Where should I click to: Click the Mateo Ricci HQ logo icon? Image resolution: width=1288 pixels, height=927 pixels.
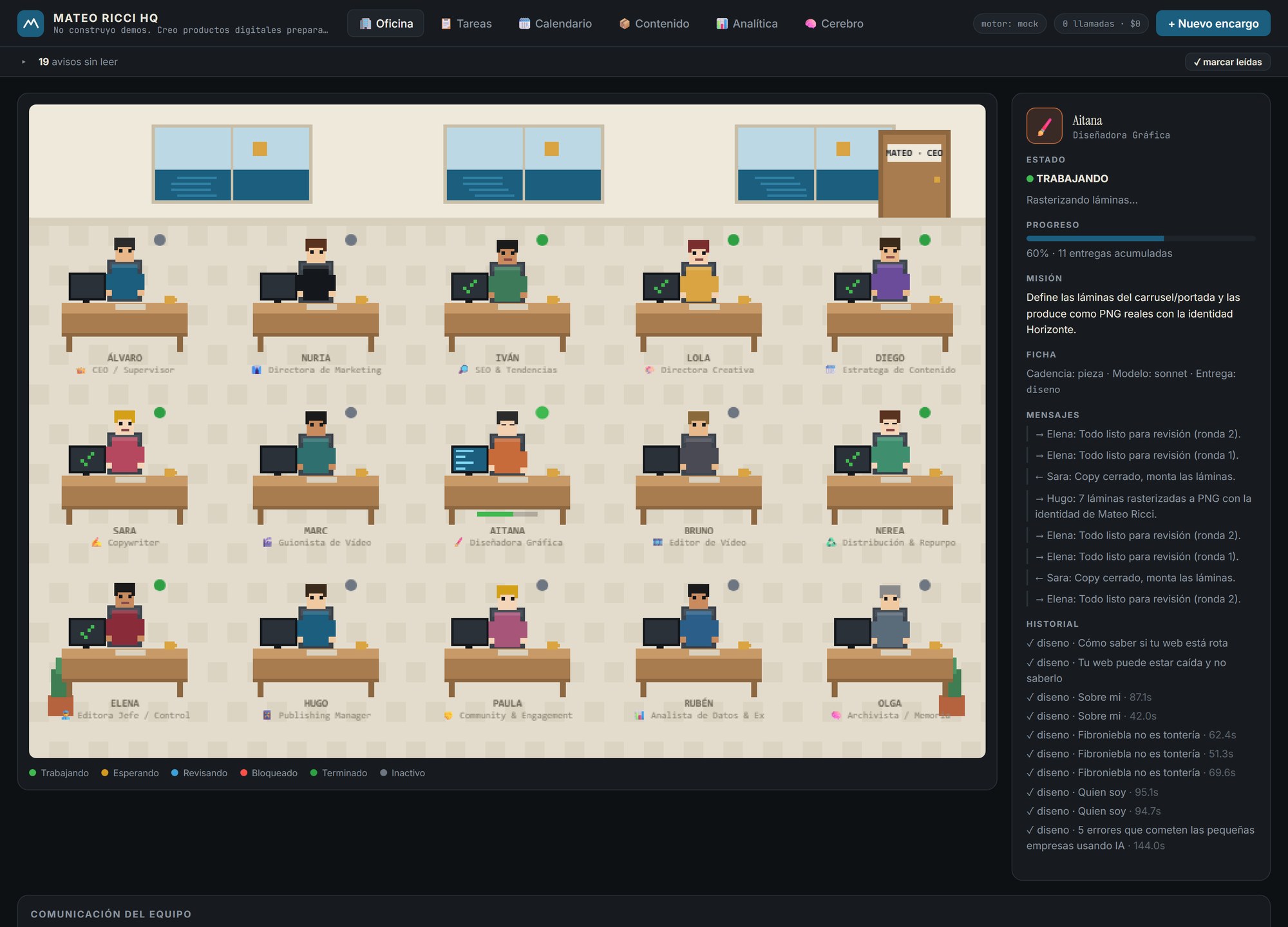pos(30,23)
